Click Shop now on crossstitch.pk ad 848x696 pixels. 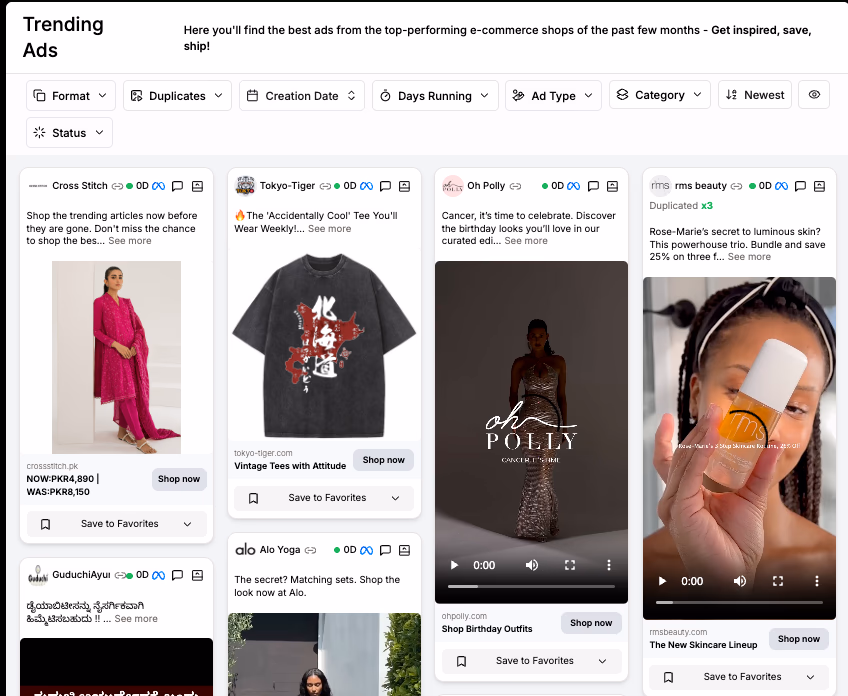click(x=179, y=479)
